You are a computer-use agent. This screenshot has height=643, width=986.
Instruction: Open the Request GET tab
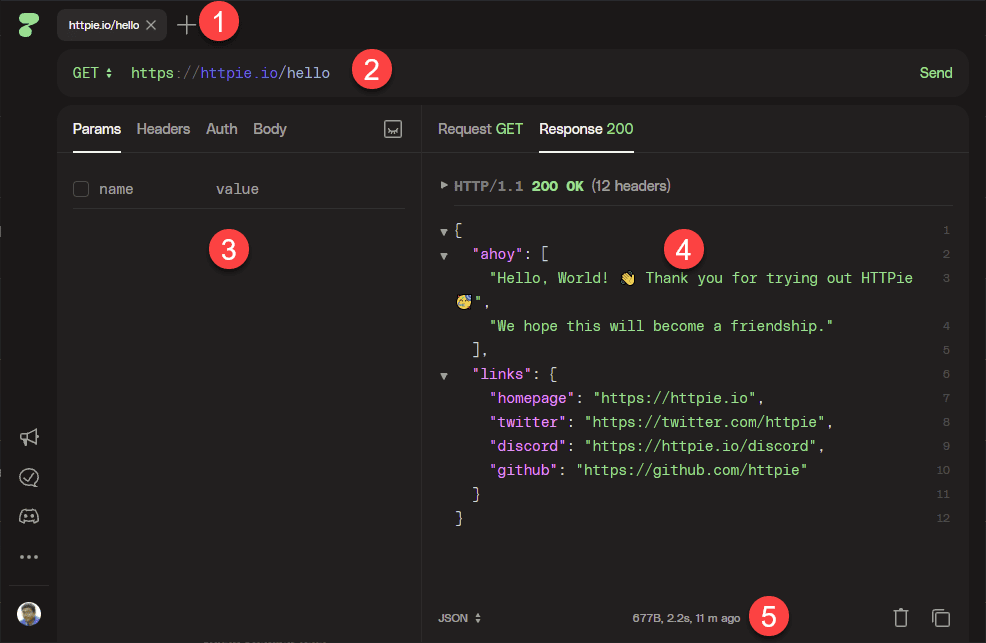pos(480,129)
